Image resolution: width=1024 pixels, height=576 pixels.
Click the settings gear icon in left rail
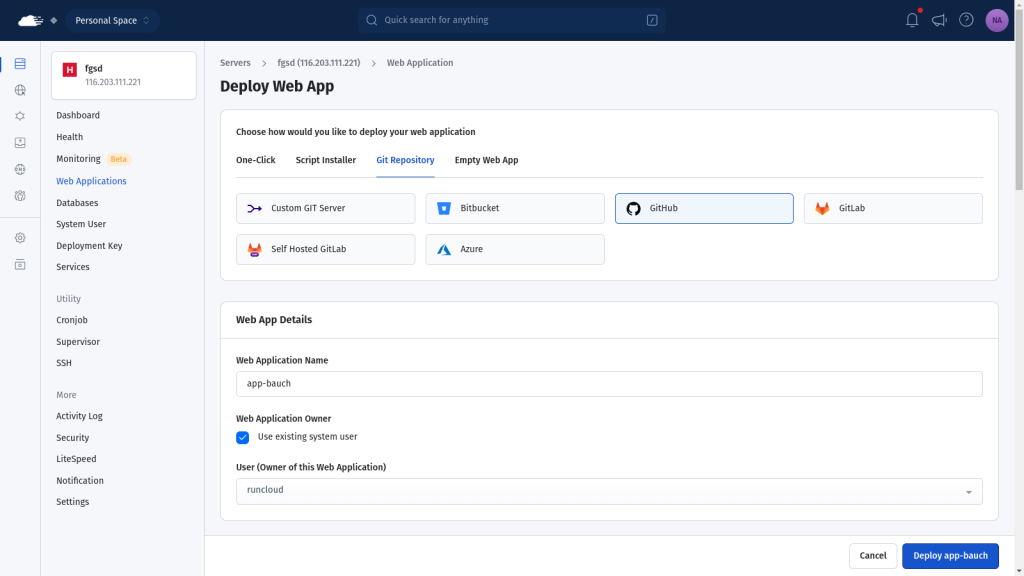(20, 238)
